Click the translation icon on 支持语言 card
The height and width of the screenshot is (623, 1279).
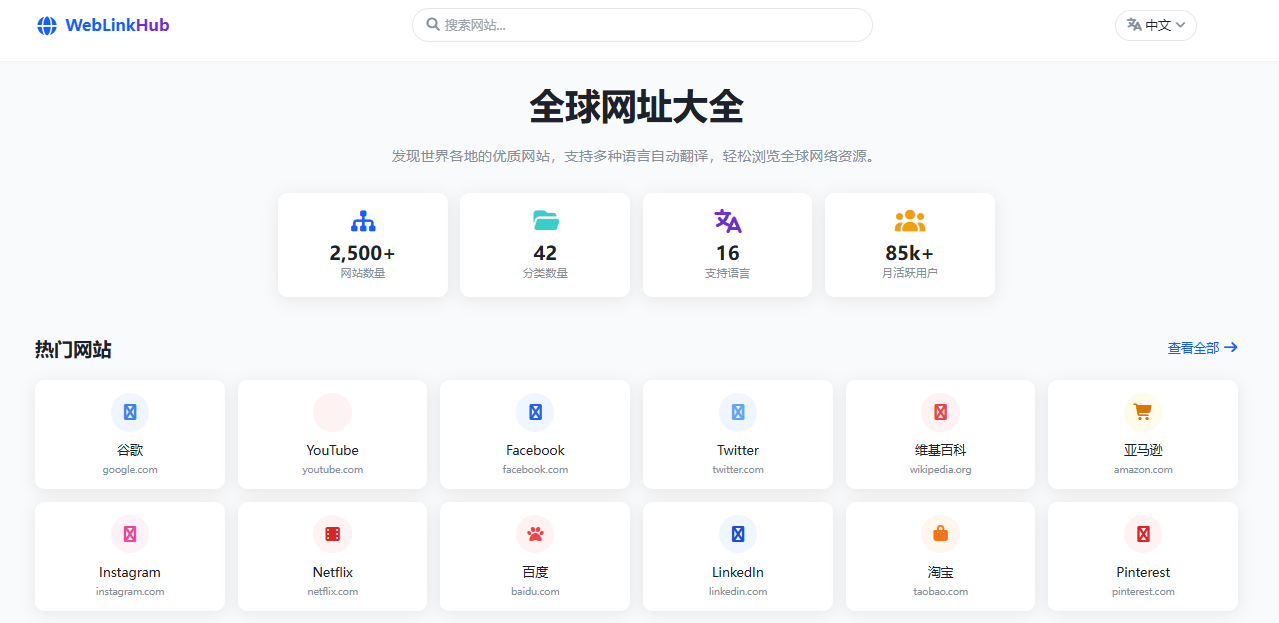pos(727,220)
